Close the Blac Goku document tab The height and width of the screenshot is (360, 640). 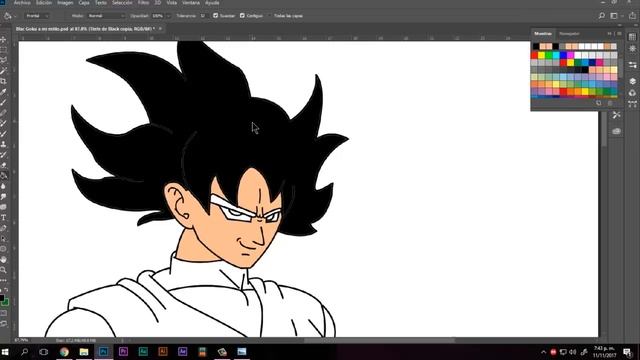coord(160,29)
